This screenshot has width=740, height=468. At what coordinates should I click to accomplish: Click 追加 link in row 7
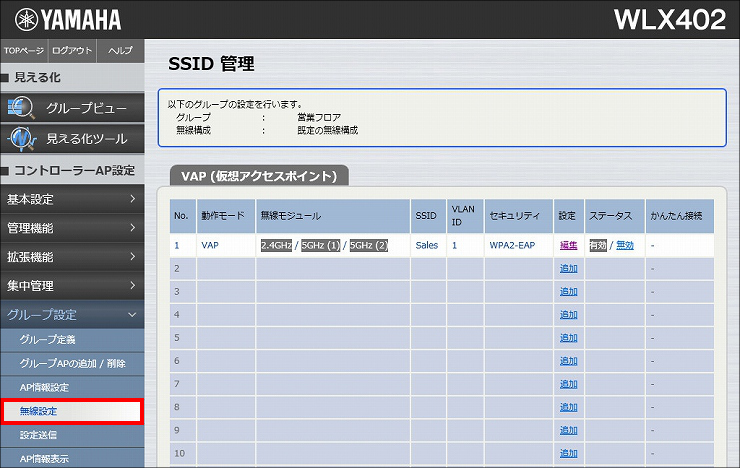pyautogui.click(x=568, y=384)
